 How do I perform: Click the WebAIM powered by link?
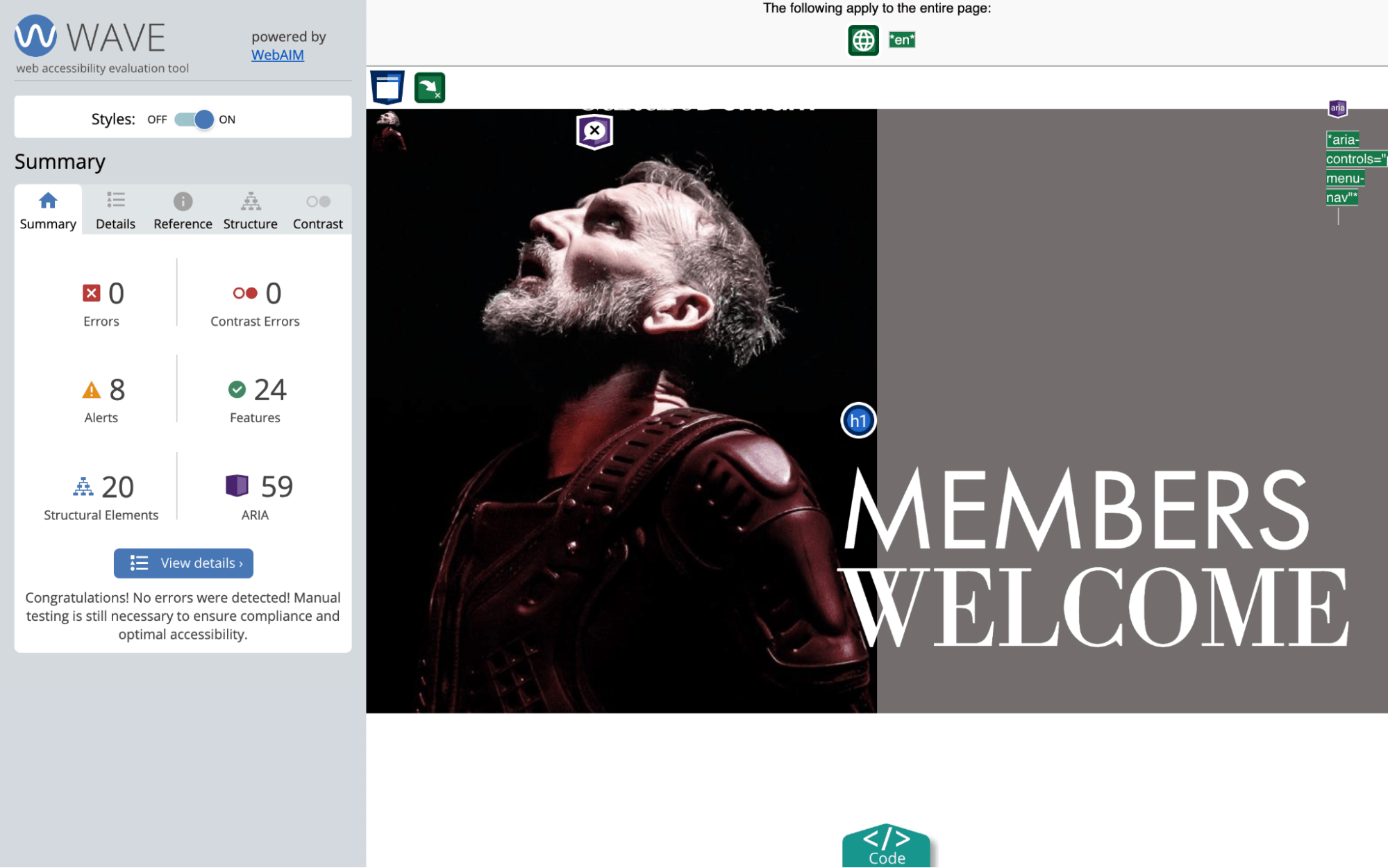278,54
